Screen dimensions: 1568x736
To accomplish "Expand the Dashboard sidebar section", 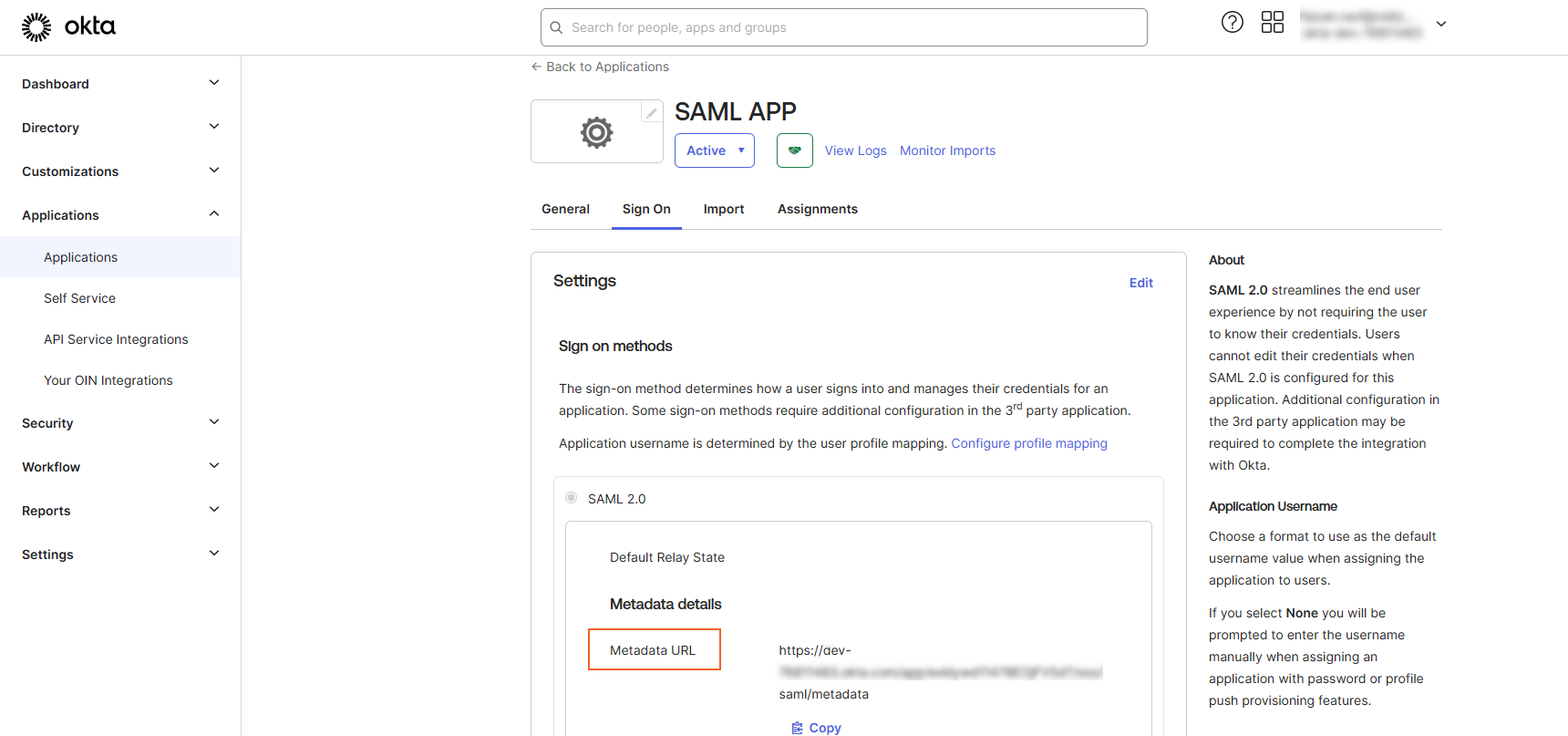I will pos(214,83).
